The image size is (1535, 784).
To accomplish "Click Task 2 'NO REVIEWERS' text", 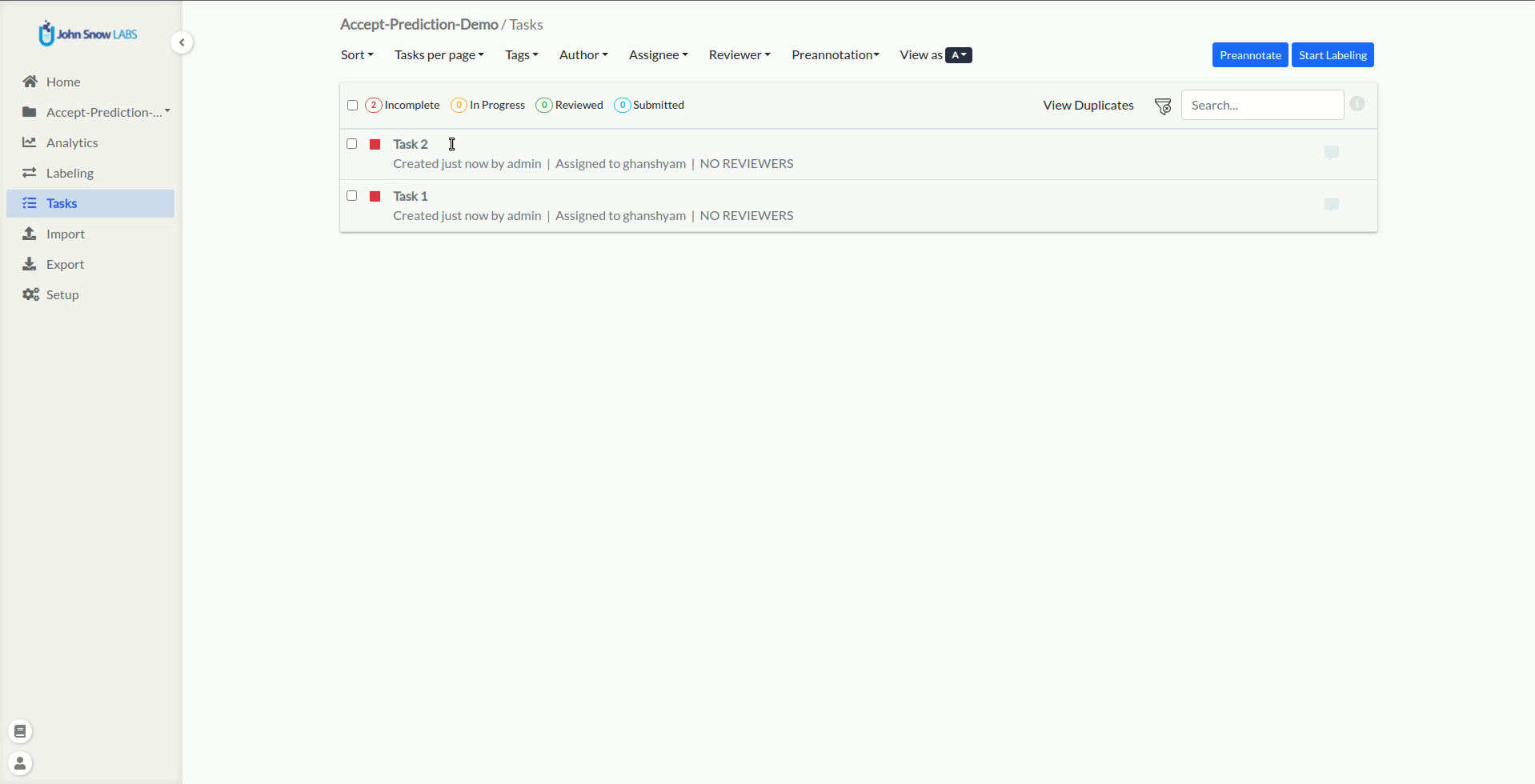I will point(747,163).
